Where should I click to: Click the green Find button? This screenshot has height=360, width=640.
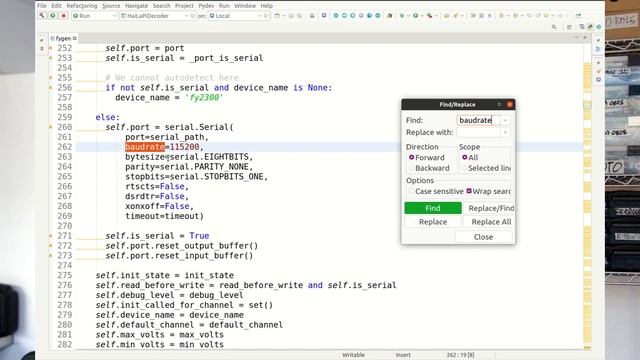(433, 208)
